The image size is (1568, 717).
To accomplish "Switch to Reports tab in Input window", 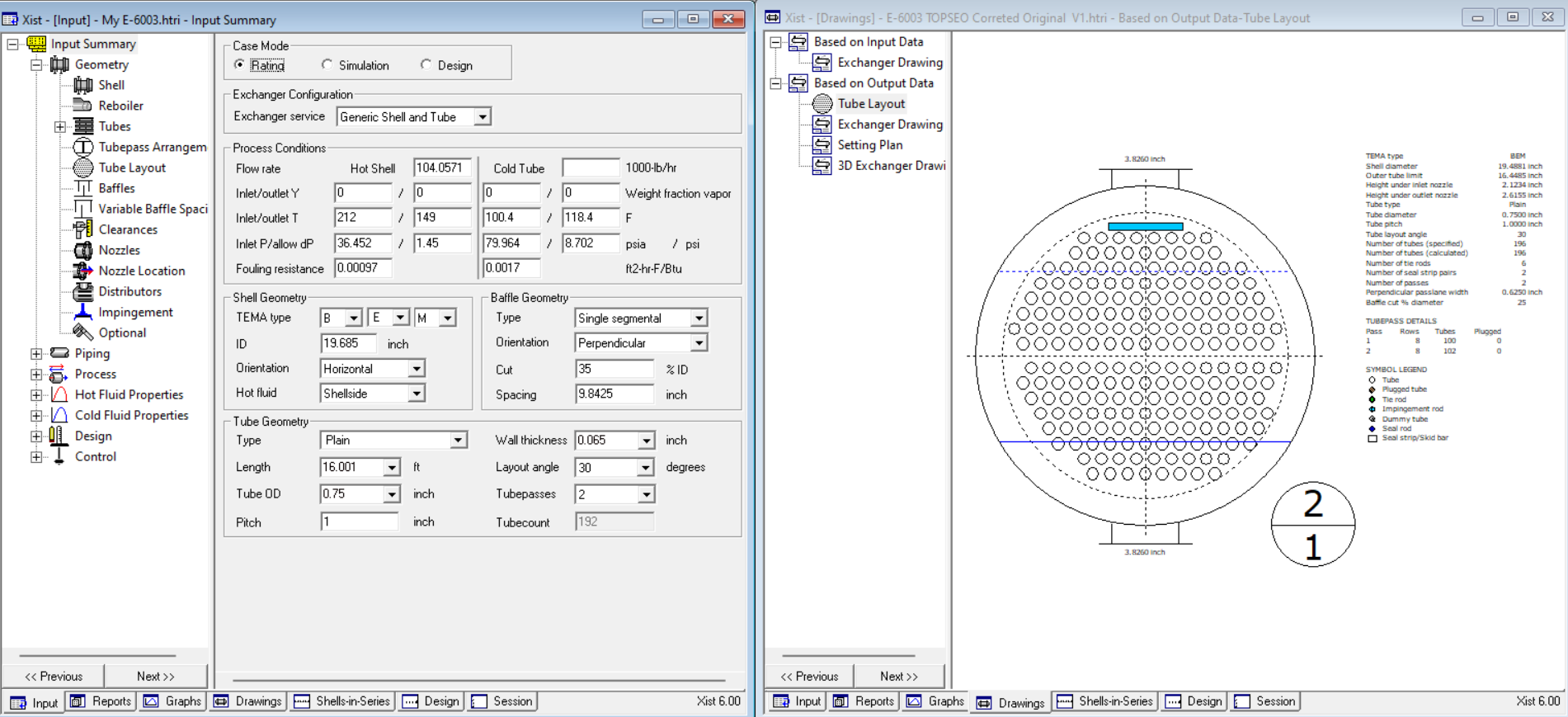I will 101,701.
